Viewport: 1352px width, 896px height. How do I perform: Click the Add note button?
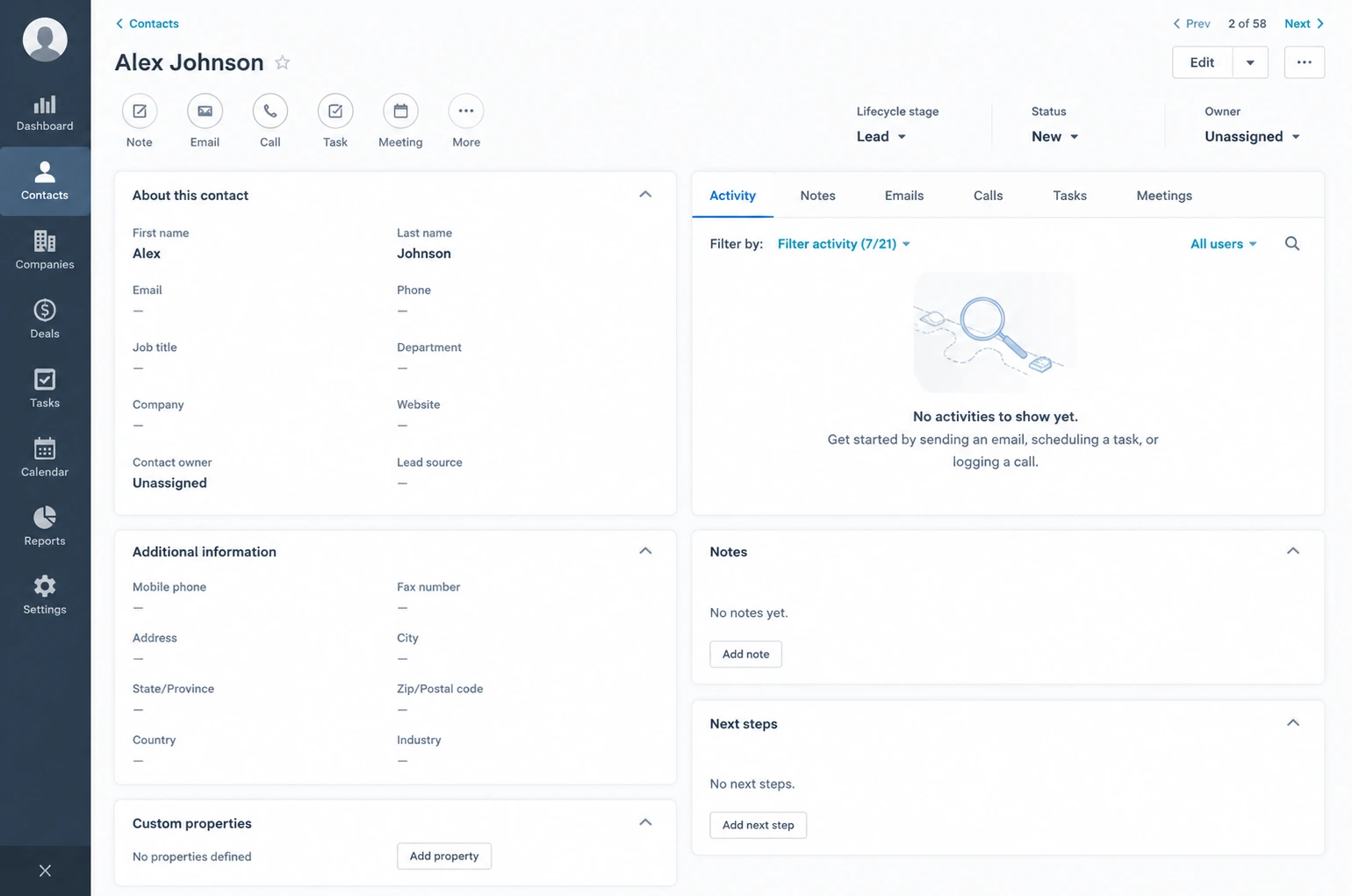(x=745, y=654)
